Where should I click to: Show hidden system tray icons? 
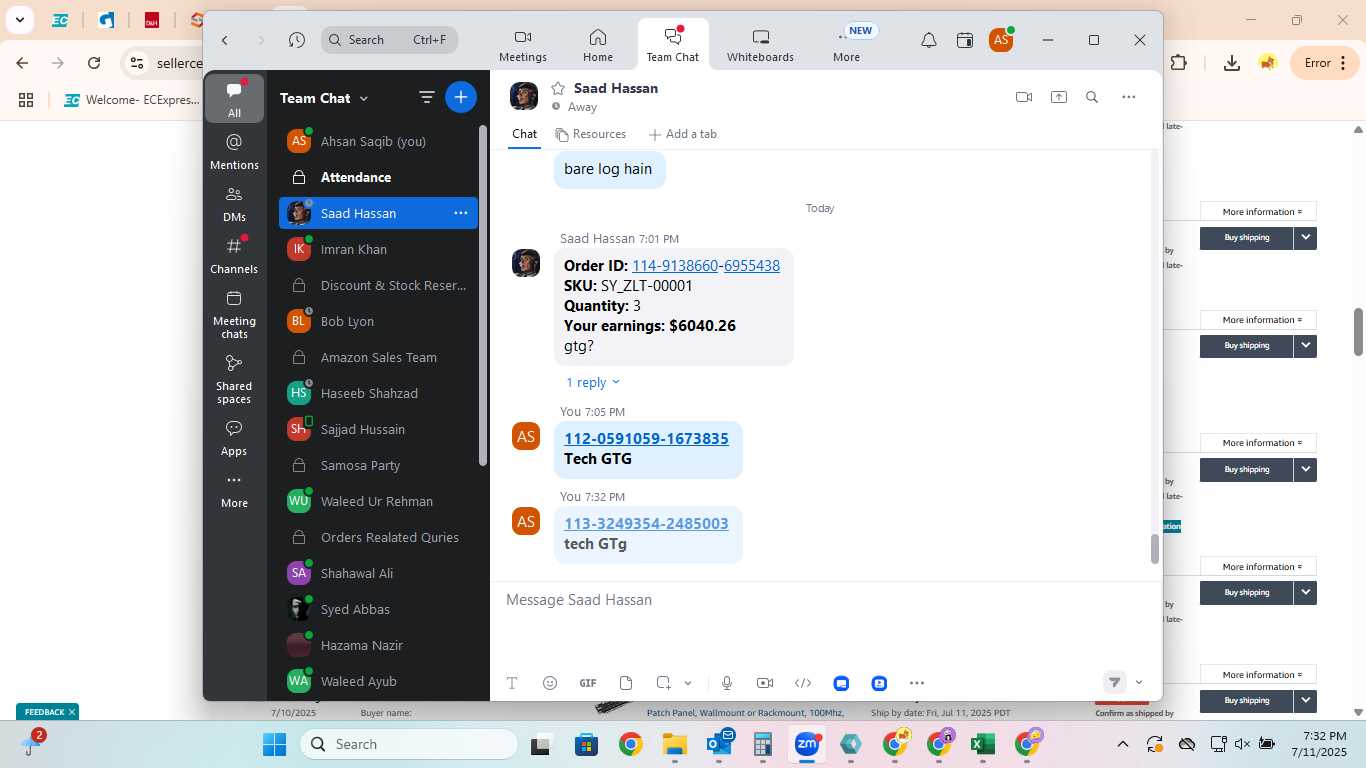[x=1122, y=744]
